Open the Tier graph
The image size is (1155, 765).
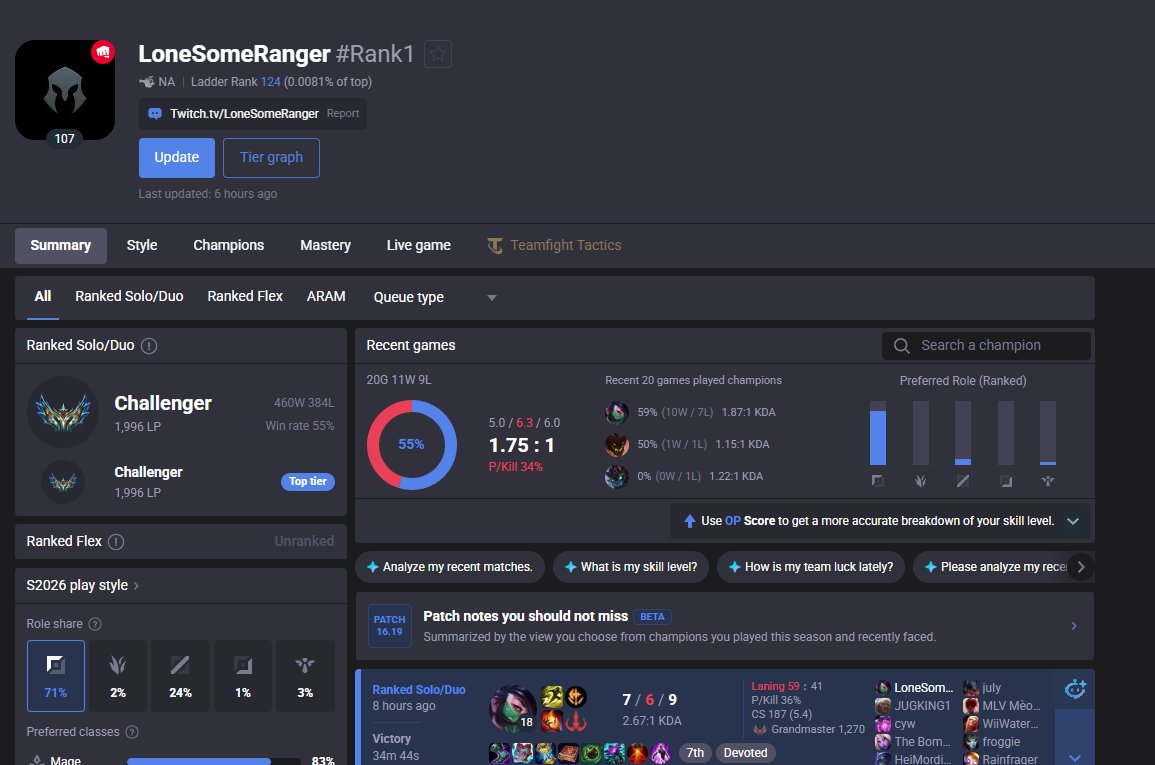pyautogui.click(x=271, y=158)
